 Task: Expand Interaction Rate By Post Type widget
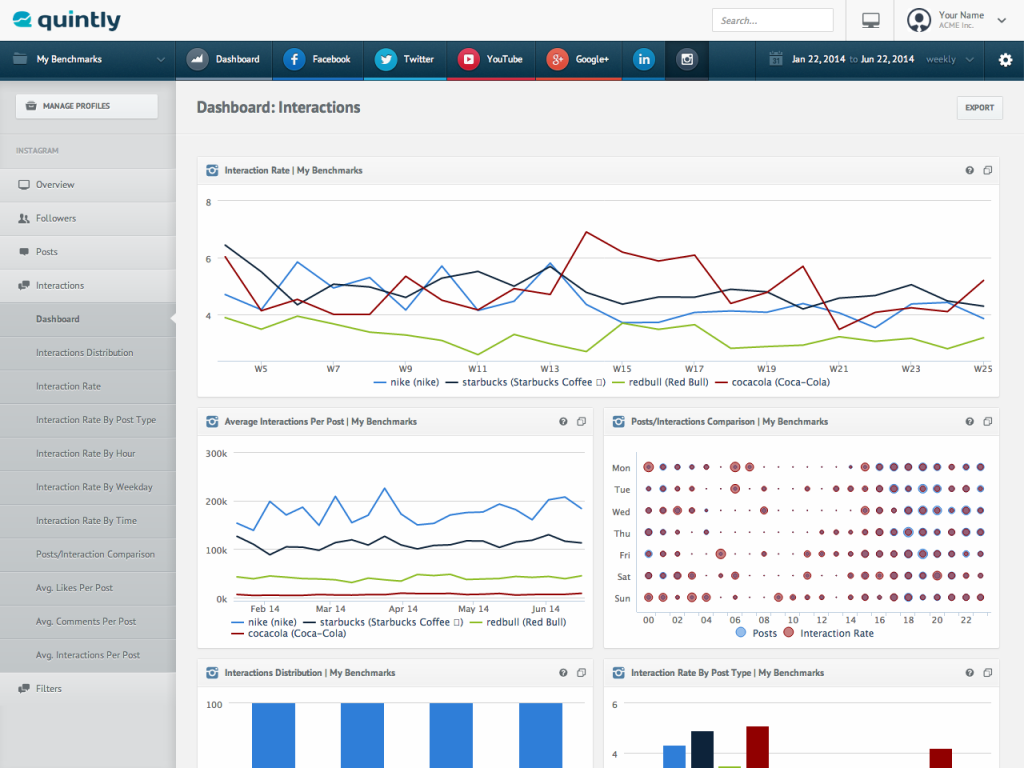click(987, 673)
